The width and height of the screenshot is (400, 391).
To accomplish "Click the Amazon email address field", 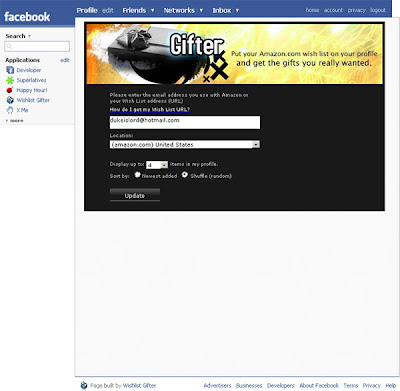I will (x=185, y=122).
